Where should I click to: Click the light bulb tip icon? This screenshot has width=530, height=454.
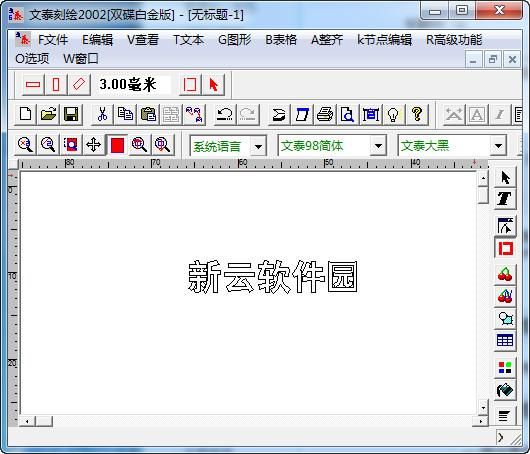393,114
